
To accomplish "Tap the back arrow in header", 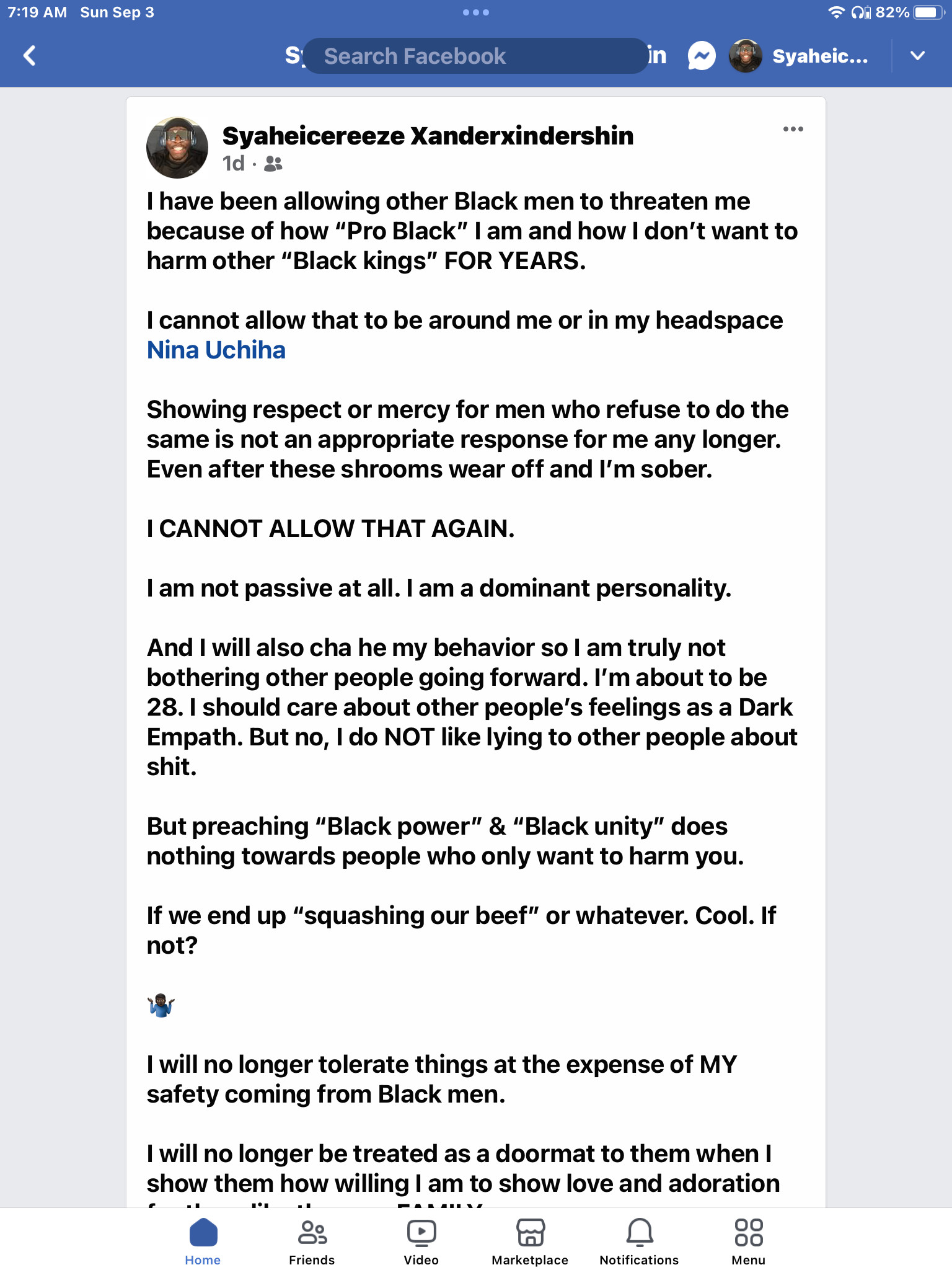I will pyautogui.click(x=29, y=56).
